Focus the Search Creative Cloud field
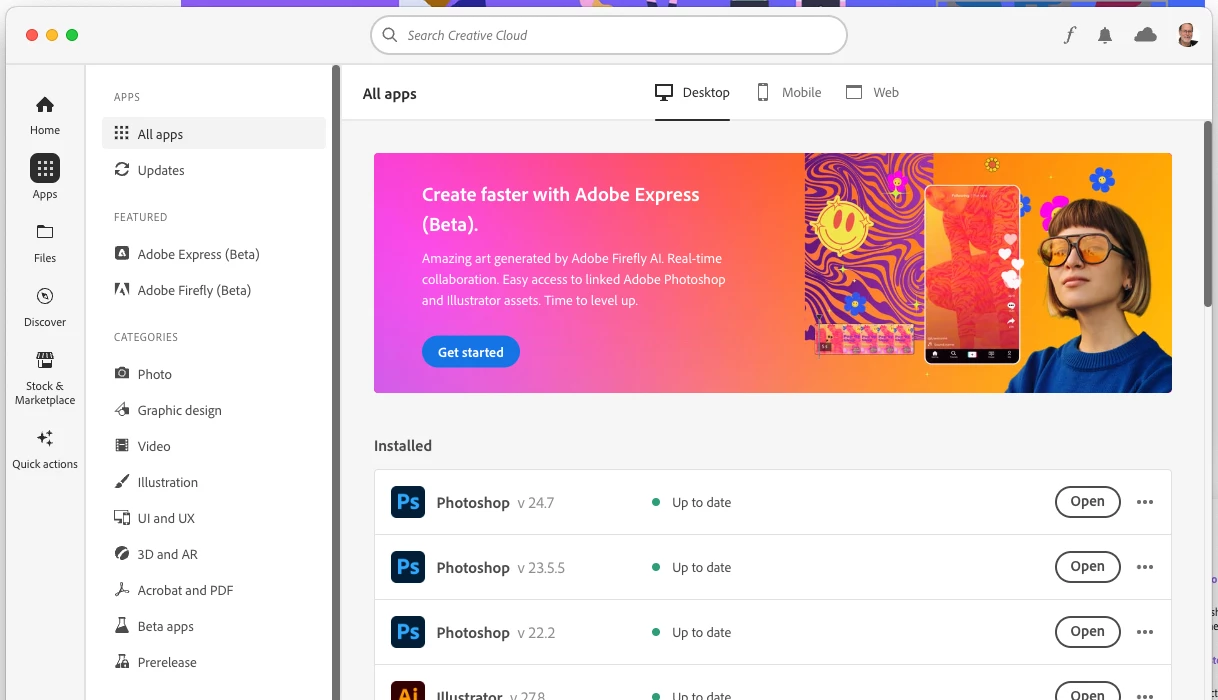 [x=609, y=35]
